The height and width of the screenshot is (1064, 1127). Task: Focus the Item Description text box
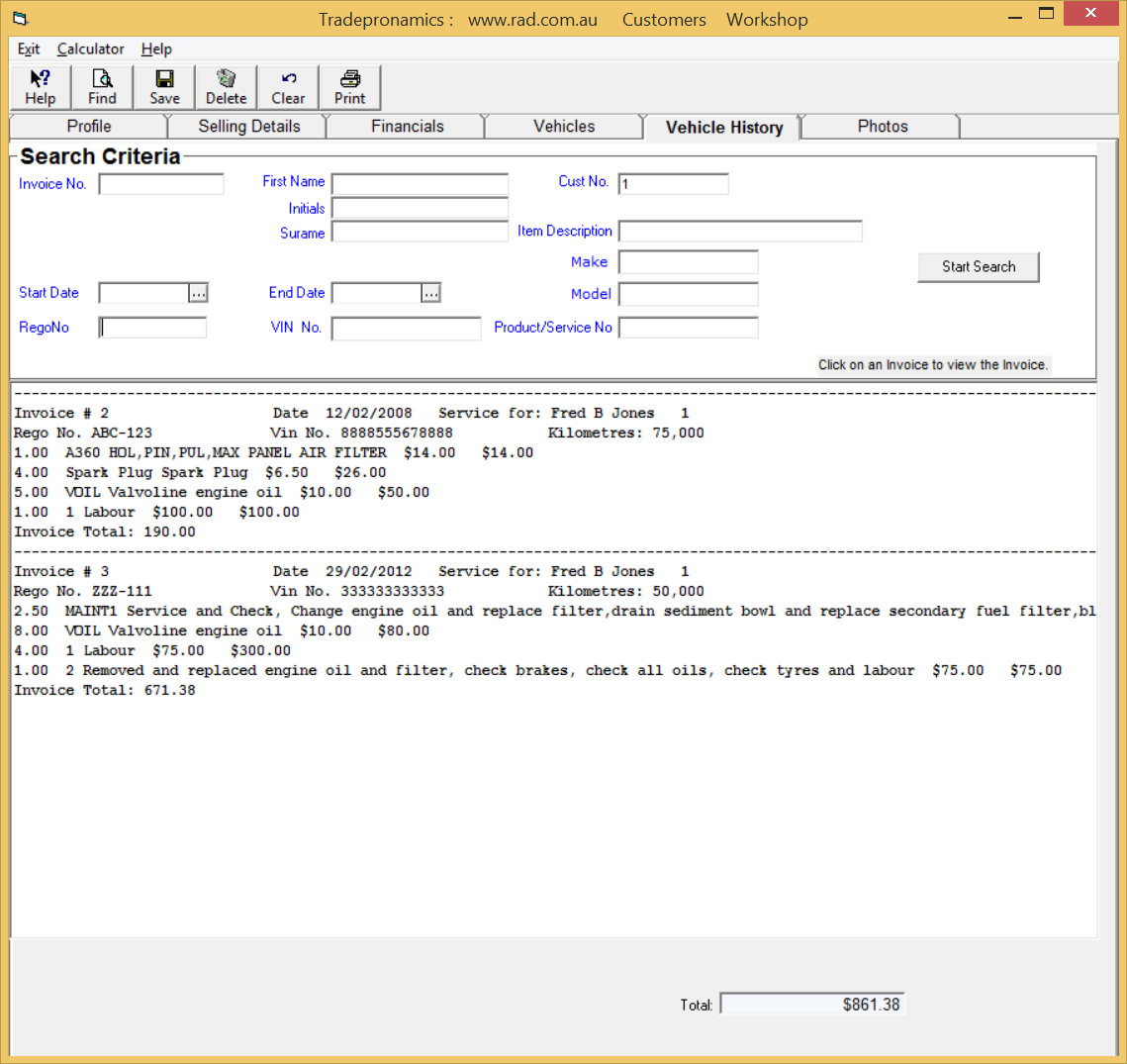point(740,232)
